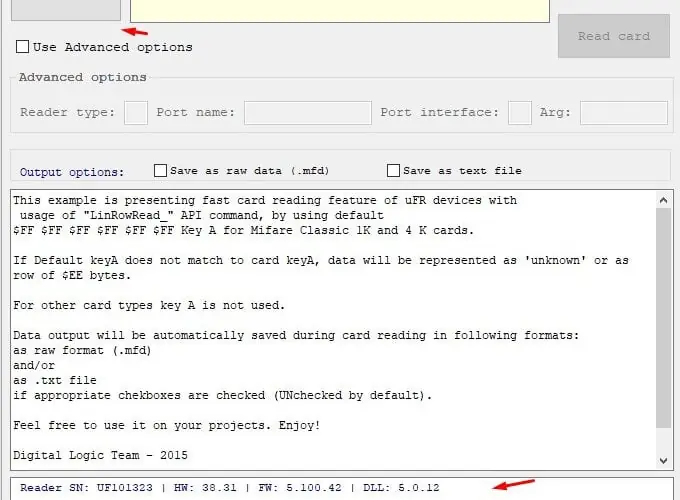680x500 pixels.
Task: Click 'FW: 5.100.42' in status bar
Action: tap(300, 488)
